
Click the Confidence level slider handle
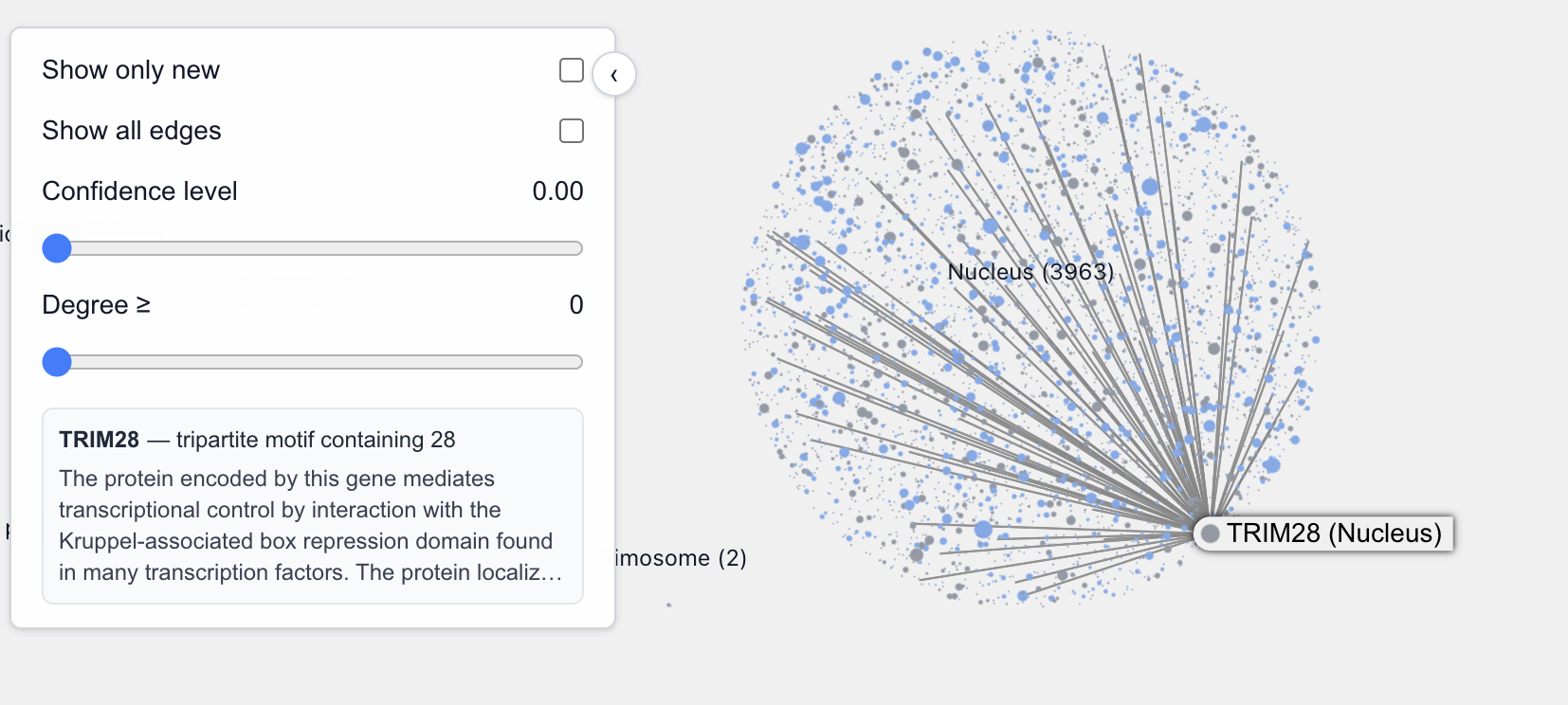(x=57, y=248)
